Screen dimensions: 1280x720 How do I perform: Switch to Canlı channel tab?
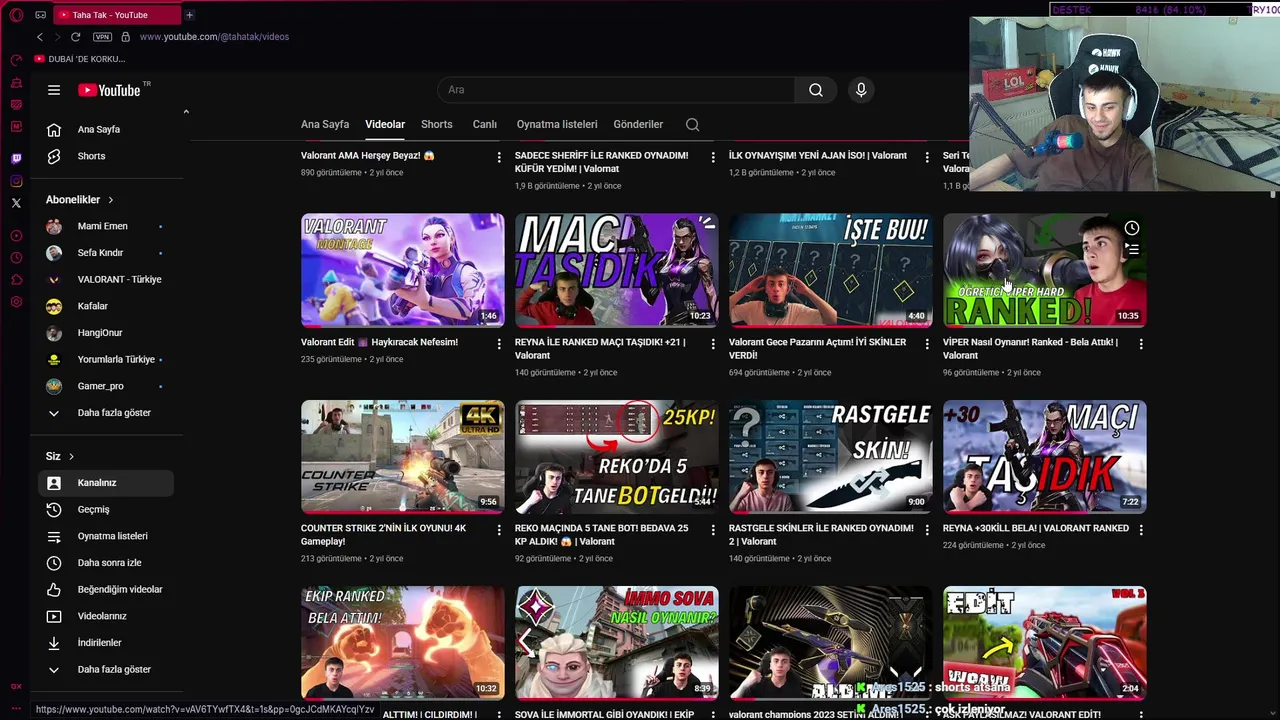[x=485, y=125]
